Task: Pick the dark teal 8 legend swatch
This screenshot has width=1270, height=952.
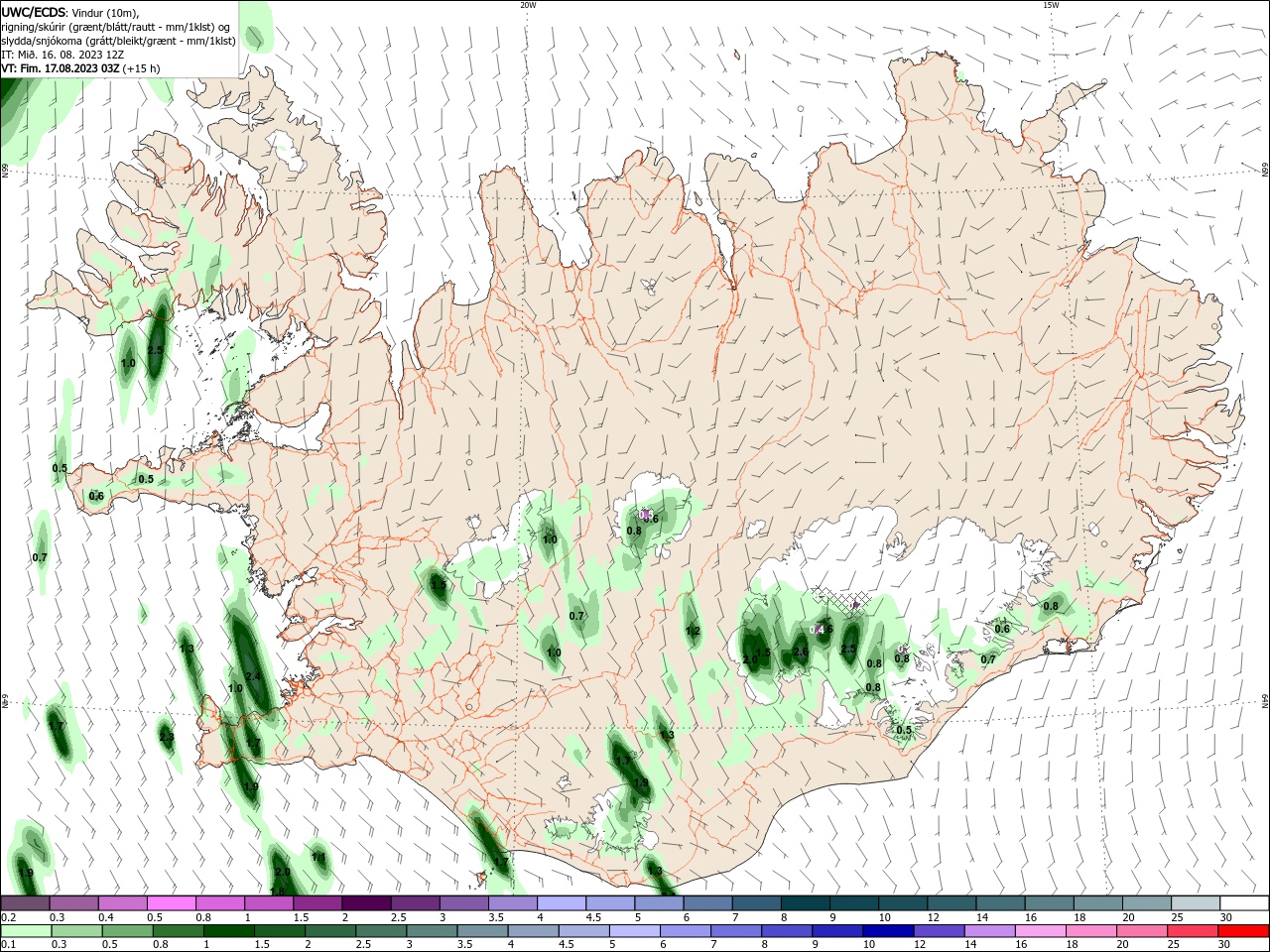Action: [806, 903]
